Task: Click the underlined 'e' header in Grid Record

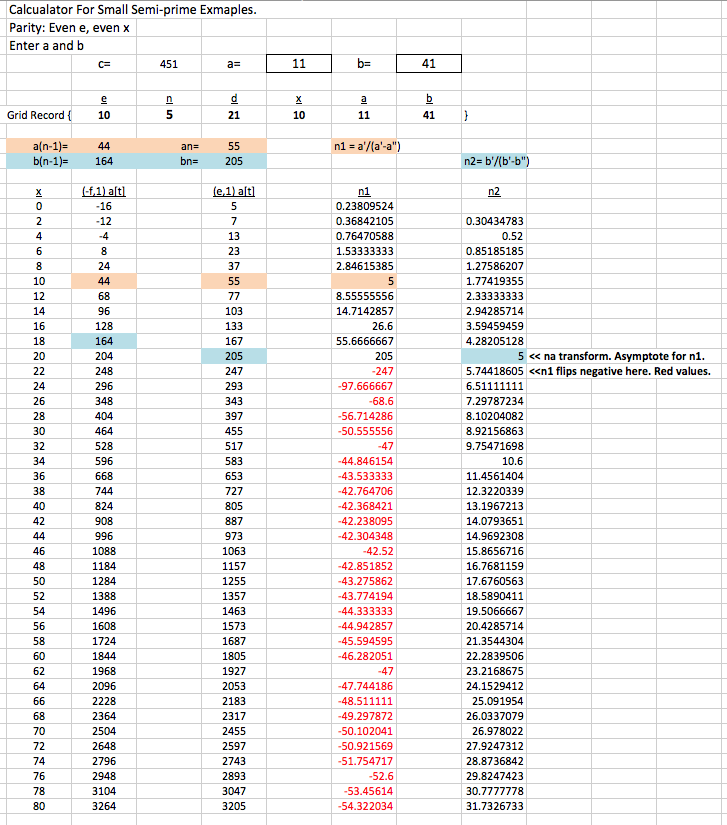Action: click(x=104, y=98)
